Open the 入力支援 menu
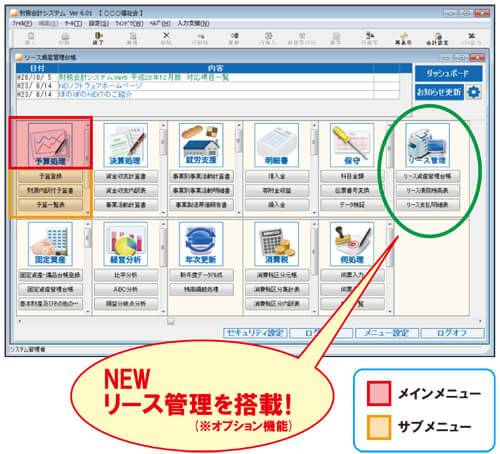 pyautogui.click(x=193, y=23)
